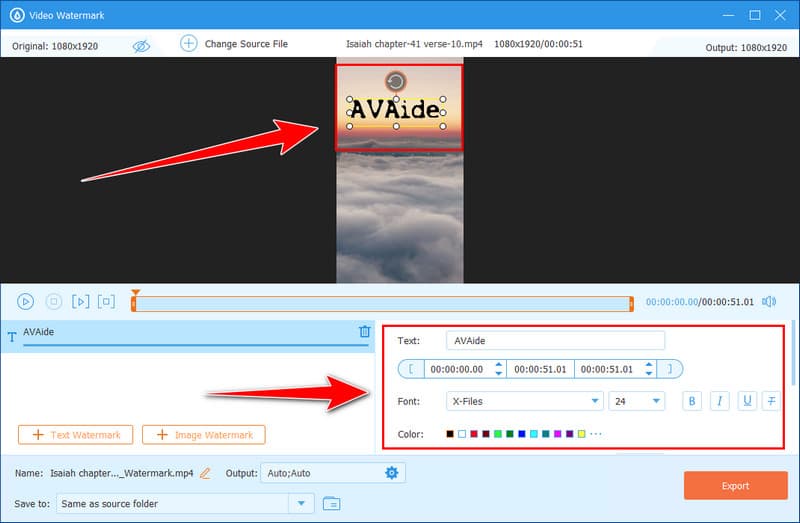Screen dimensions: 800x523
Task: Add a Text Watermark
Action: pos(76,435)
